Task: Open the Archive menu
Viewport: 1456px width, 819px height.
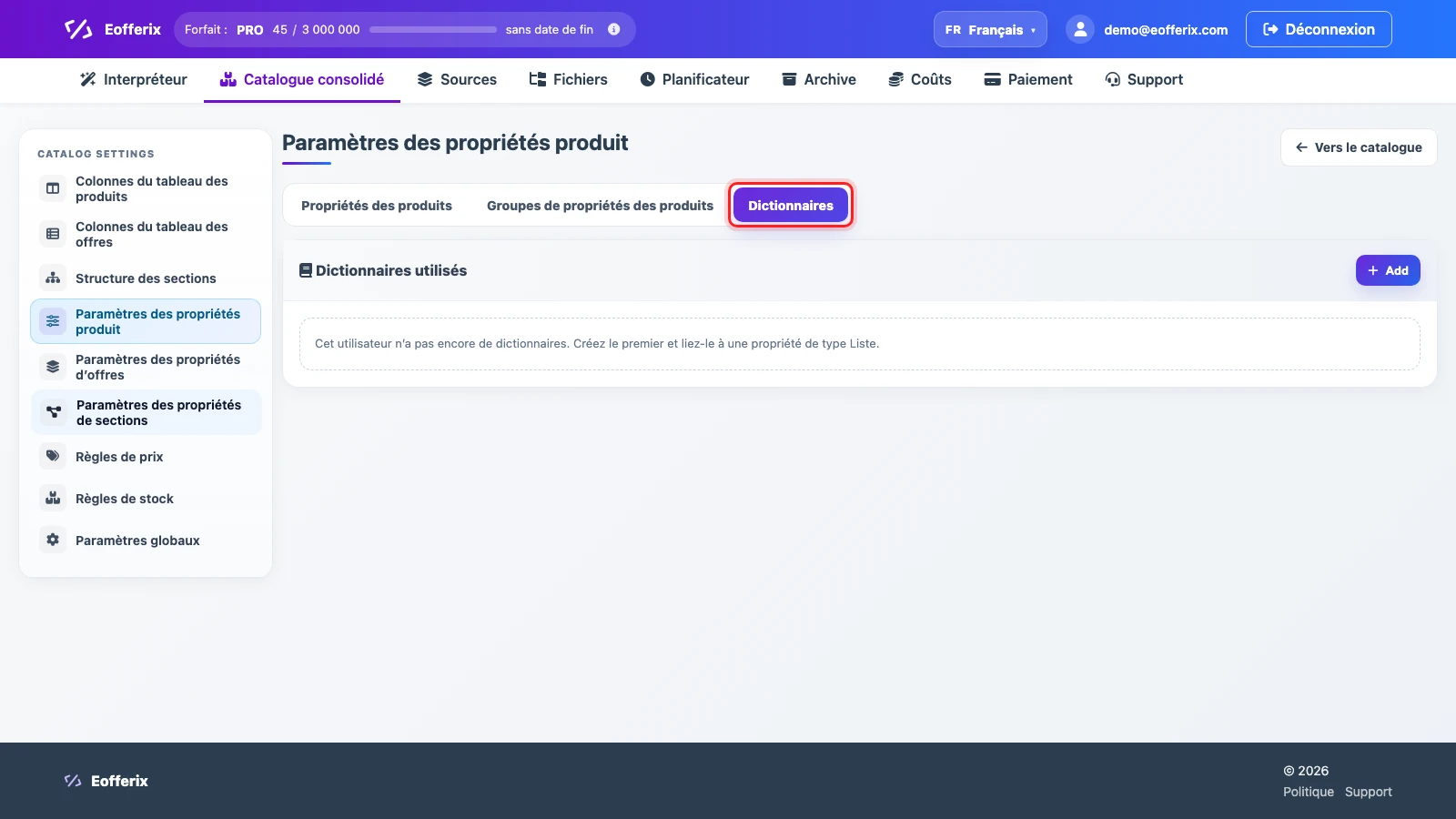Action: coord(819,79)
